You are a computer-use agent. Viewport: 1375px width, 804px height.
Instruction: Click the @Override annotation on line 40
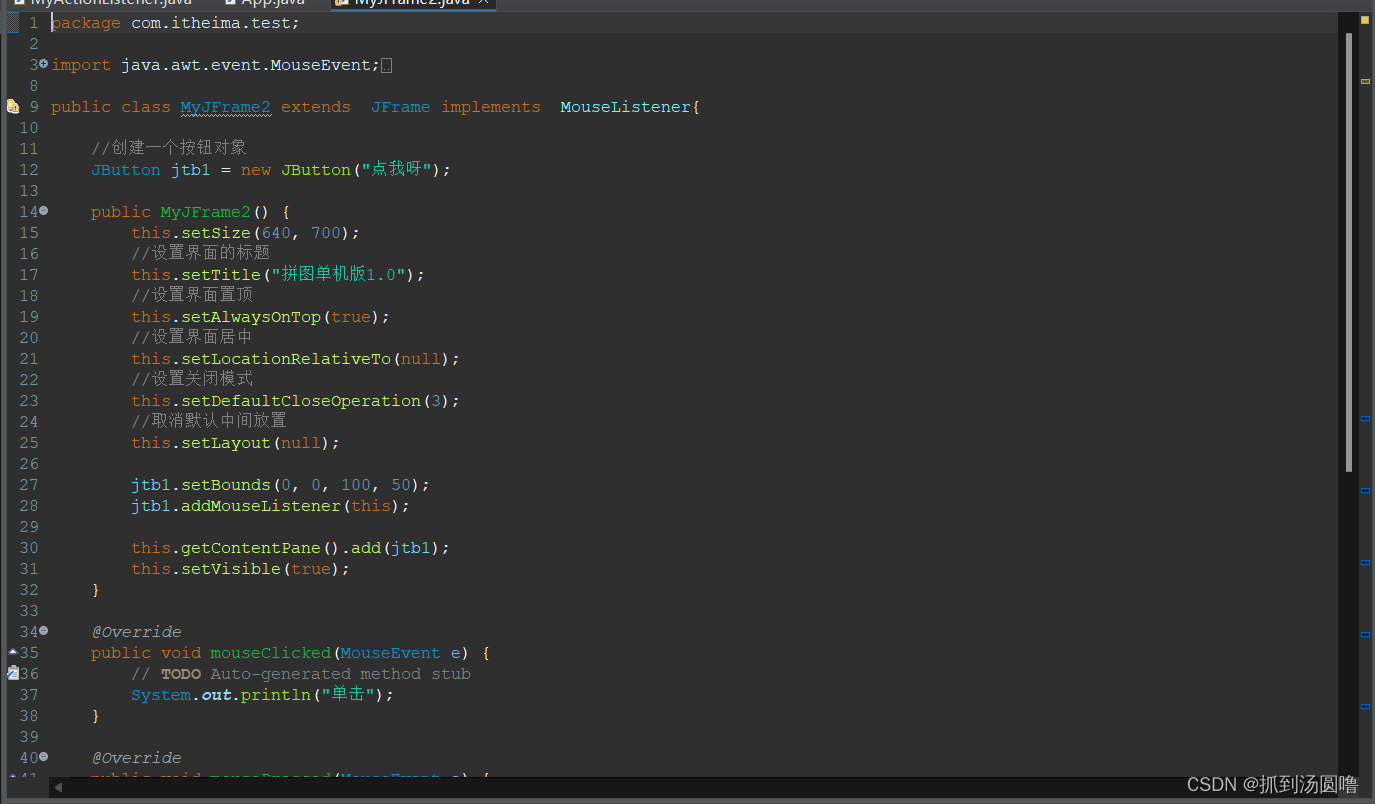point(136,758)
